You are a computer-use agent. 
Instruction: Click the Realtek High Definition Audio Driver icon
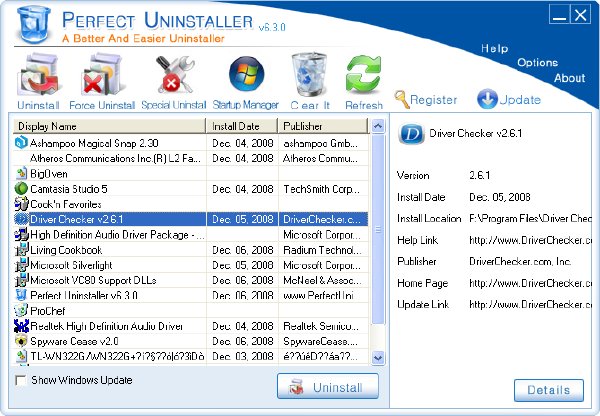(x=21, y=326)
